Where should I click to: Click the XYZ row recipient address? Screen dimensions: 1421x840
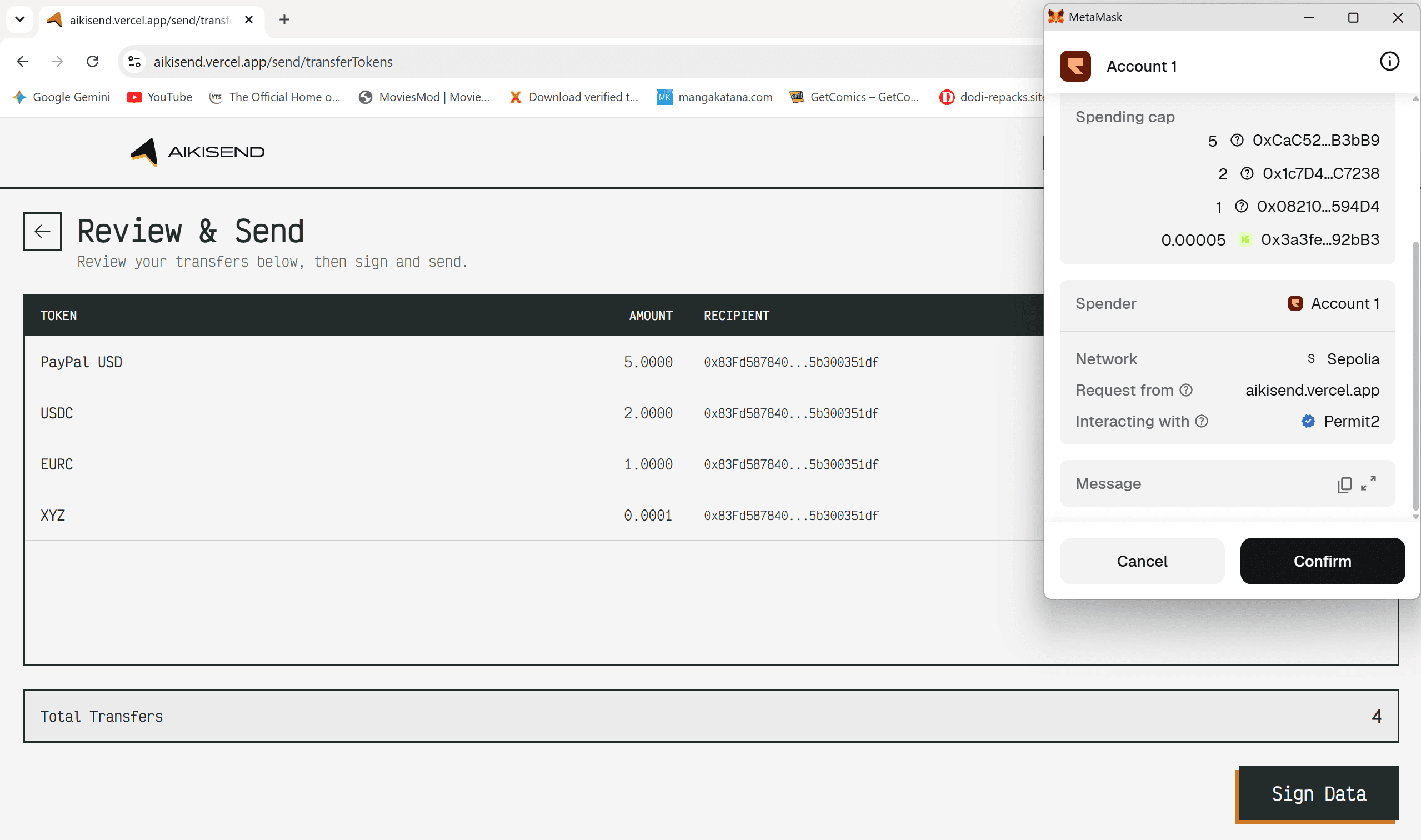790,514
